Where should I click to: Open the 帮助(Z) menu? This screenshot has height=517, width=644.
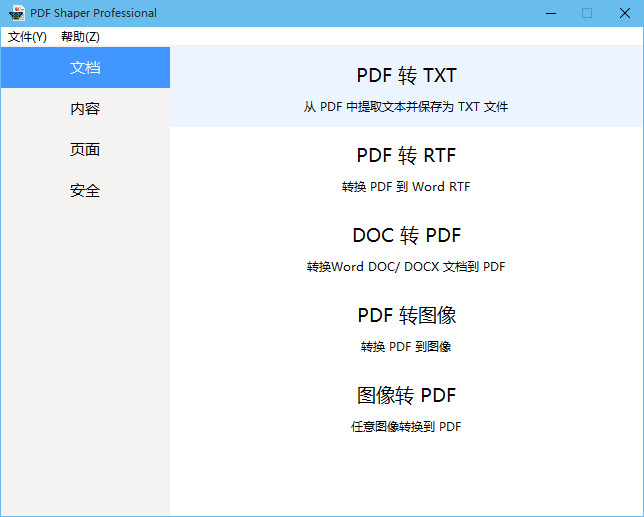coord(80,37)
